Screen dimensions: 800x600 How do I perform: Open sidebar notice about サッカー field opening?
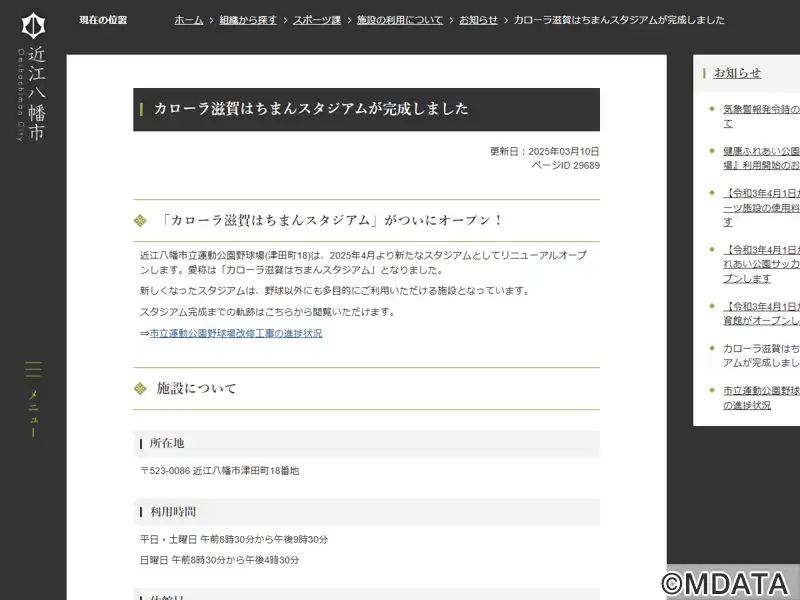[x=760, y=263]
